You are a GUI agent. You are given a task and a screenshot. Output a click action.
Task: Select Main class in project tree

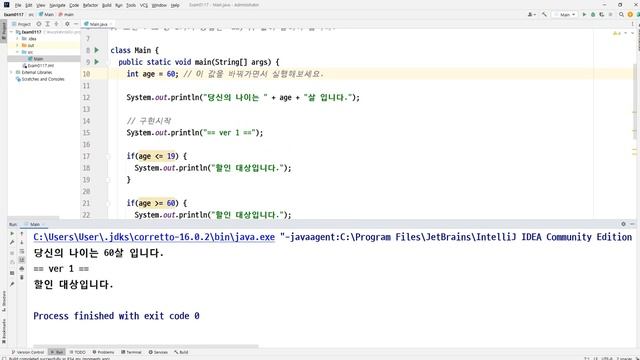[x=38, y=59]
